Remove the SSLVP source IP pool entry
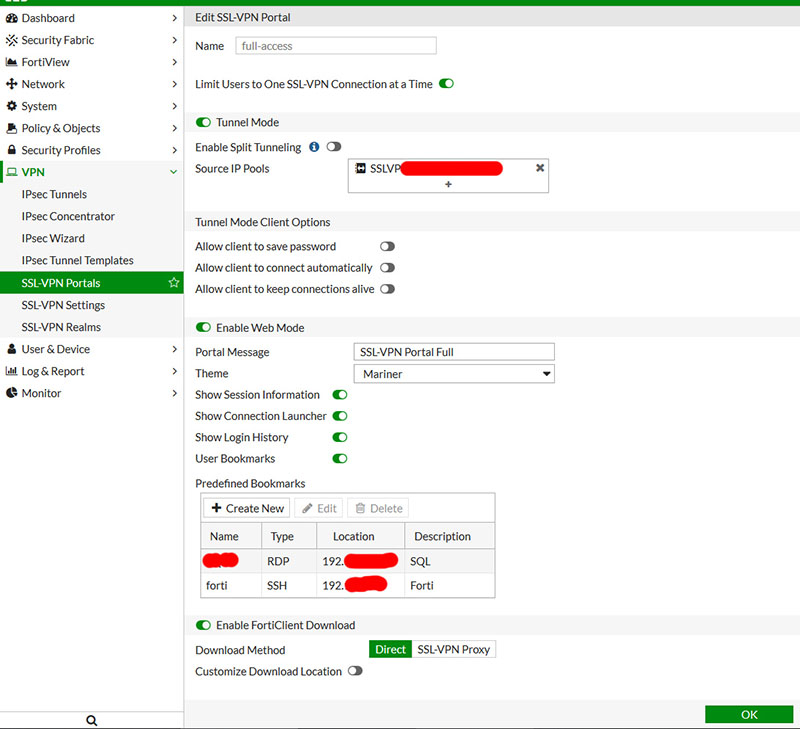The image size is (800, 729). pyautogui.click(x=540, y=168)
